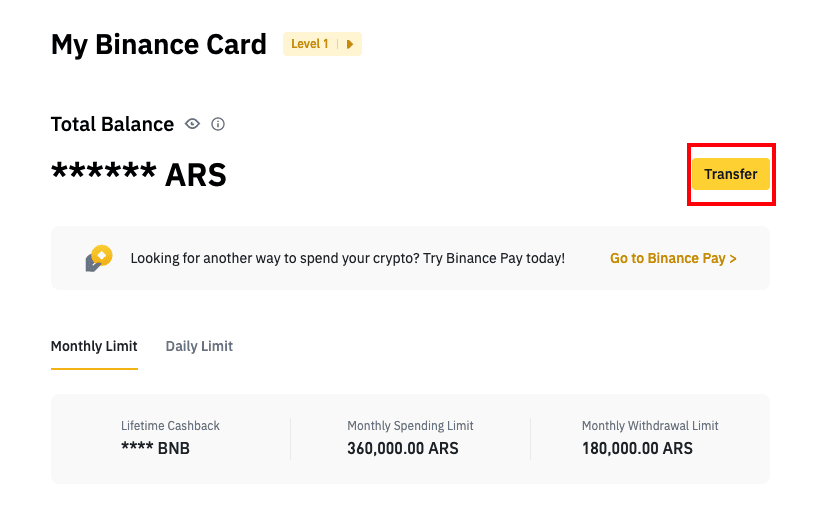
Task: Click the hidden ARS balance amount
Action: (139, 175)
